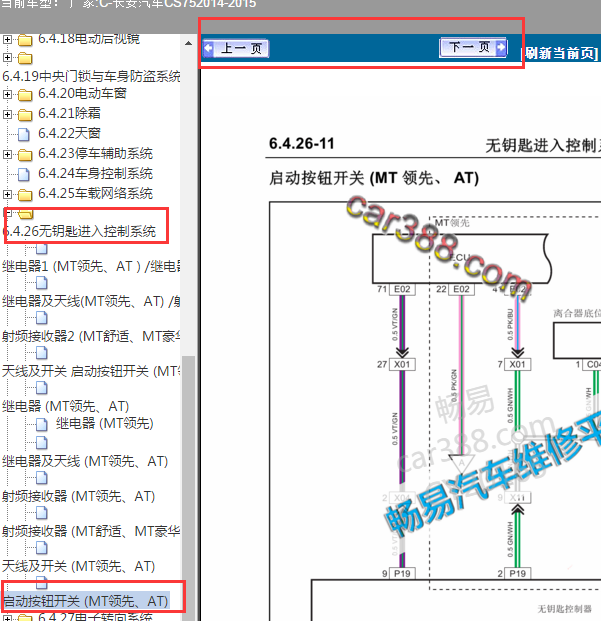Expand the 6.4.18电动后视镜 folder
This screenshot has height=621, width=601.
point(7,39)
